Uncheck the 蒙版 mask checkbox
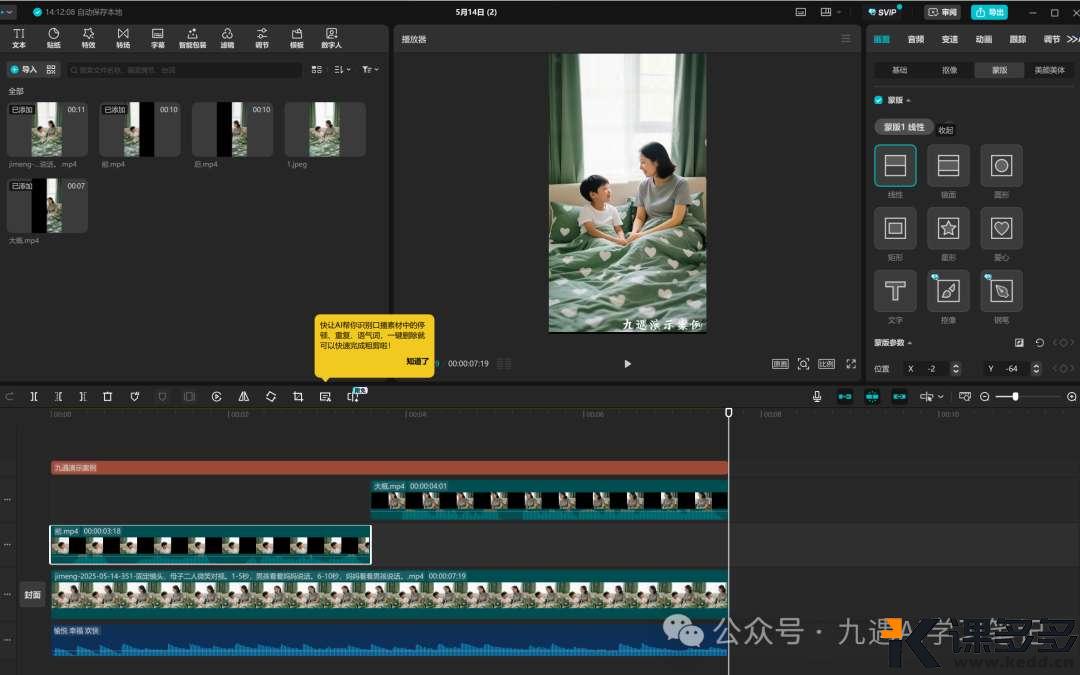This screenshot has width=1080, height=675. (878, 100)
